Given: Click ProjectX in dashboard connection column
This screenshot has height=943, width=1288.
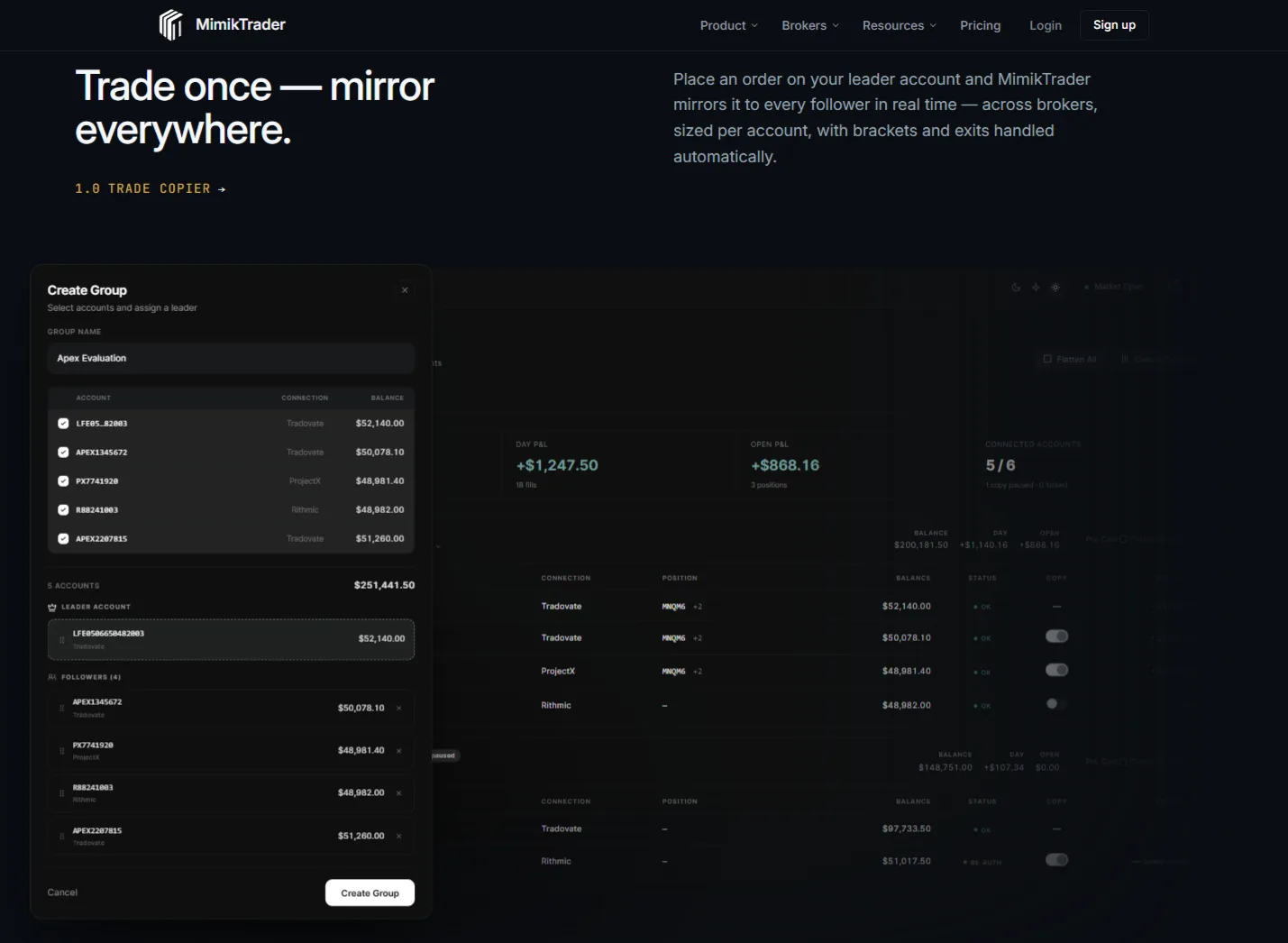Looking at the screenshot, I should pyautogui.click(x=558, y=672).
